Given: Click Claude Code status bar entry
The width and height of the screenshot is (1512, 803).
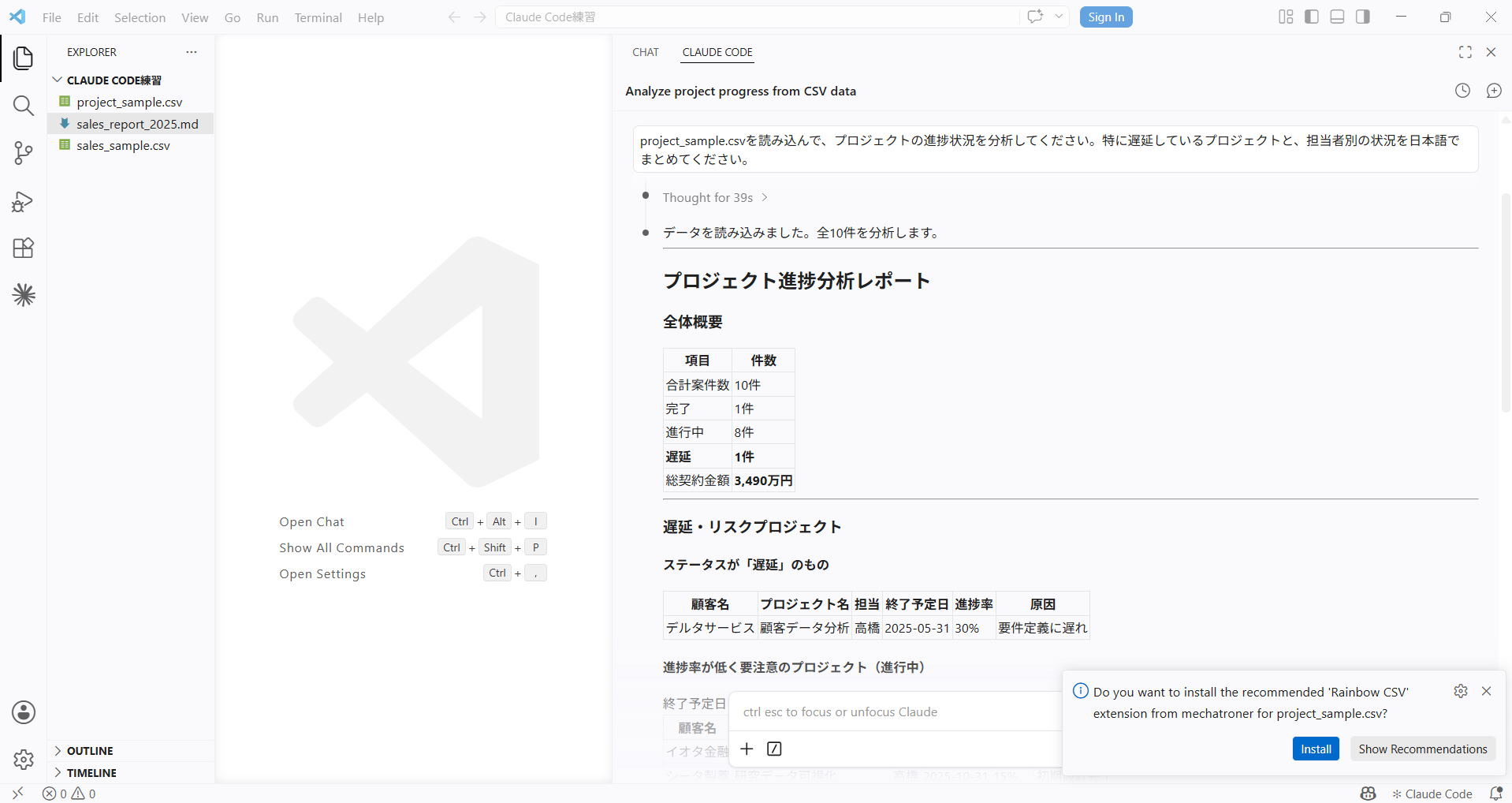Looking at the screenshot, I should pos(1432,794).
